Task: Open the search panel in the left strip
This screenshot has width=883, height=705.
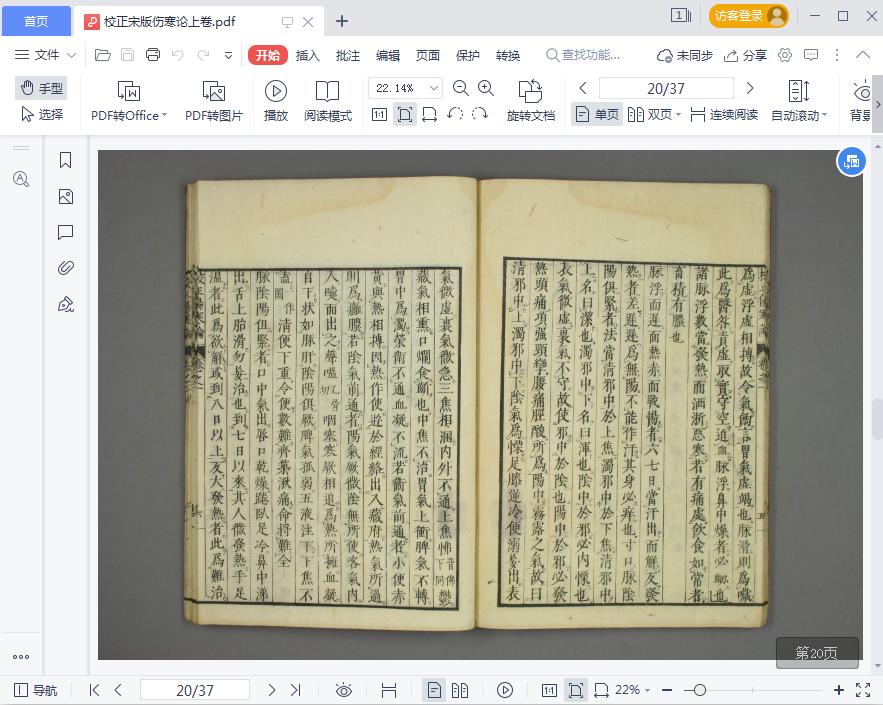Action: tap(21, 179)
